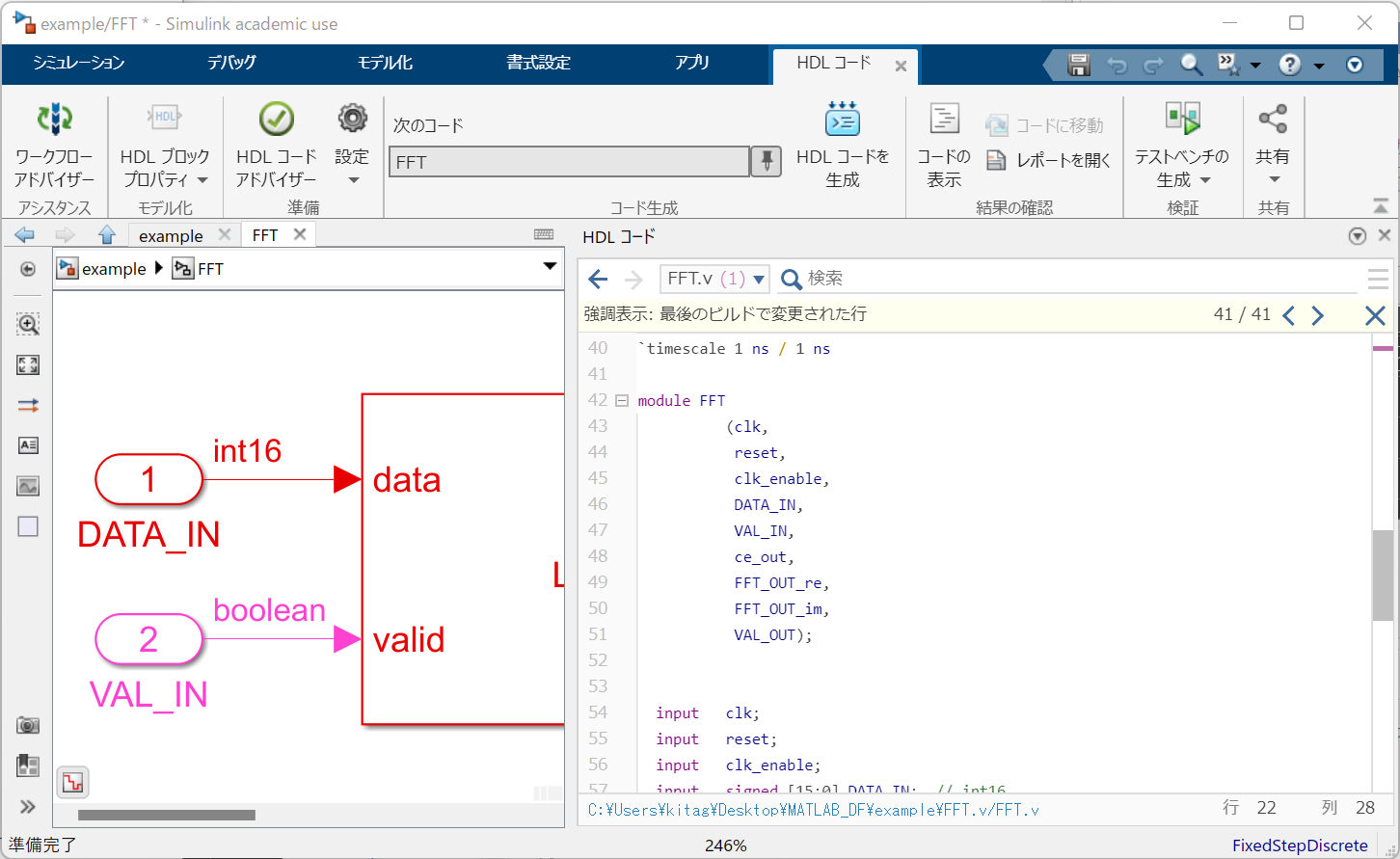
Task: Click the screenshot camera icon in the sidebar
Action: coord(28,724)
